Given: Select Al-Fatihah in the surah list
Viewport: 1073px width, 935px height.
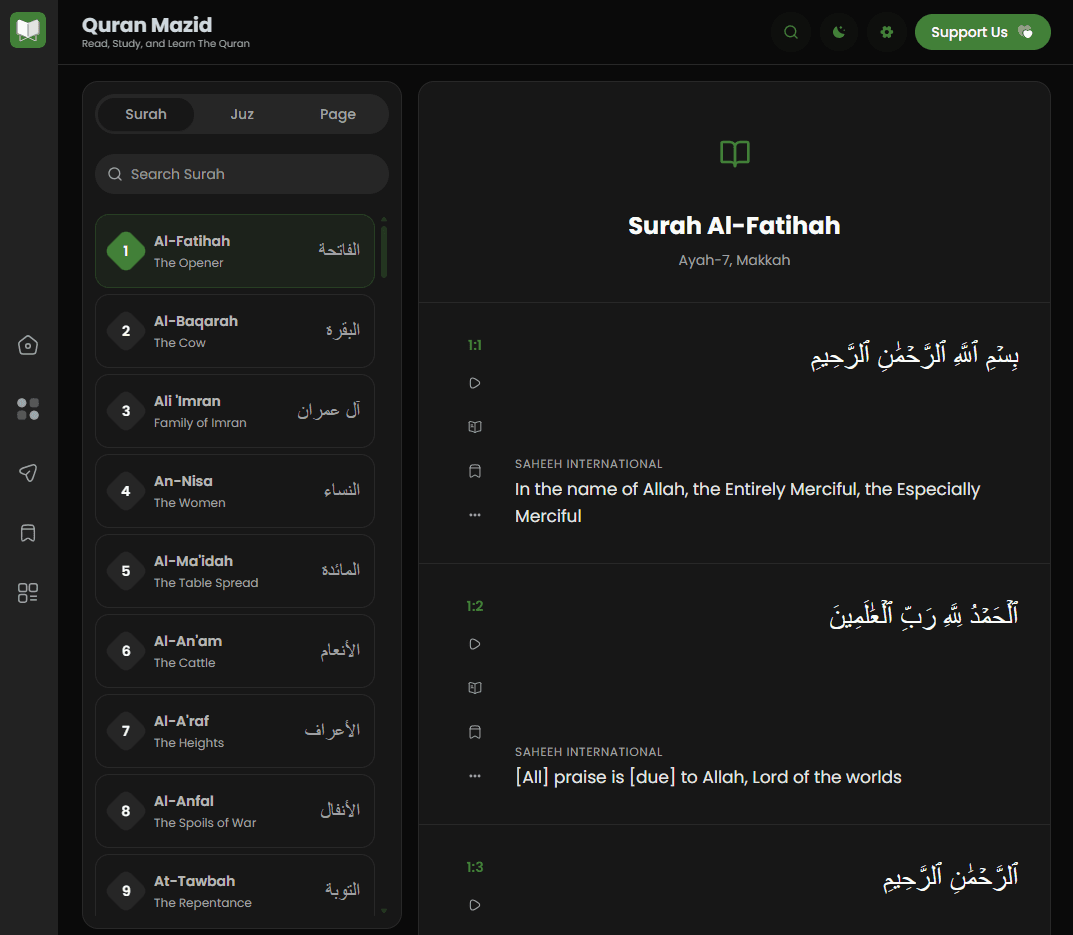Looking at the screenshot, I should point(235,251).
